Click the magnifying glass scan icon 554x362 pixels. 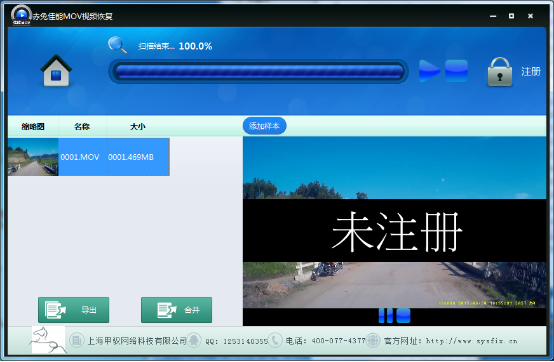117,45
